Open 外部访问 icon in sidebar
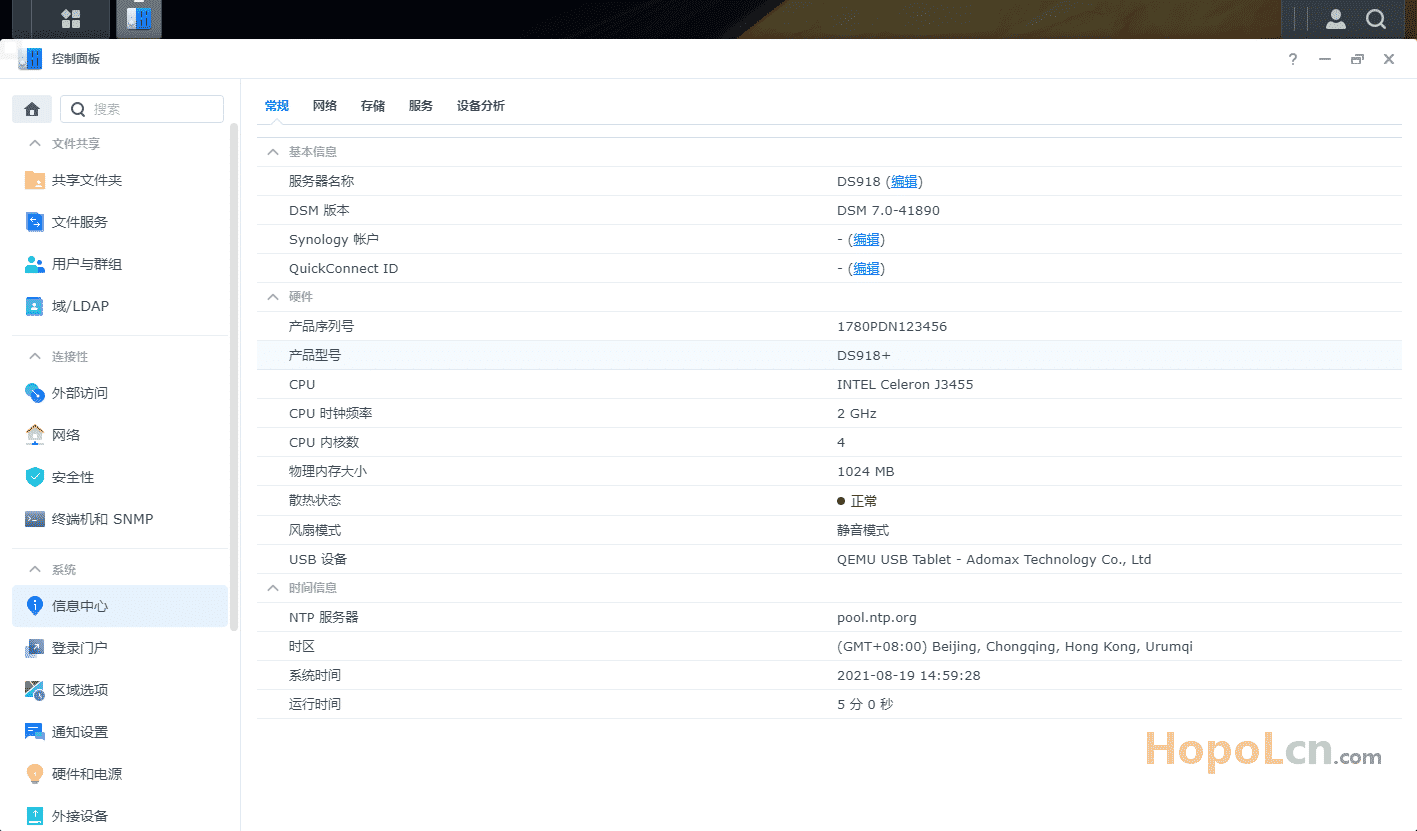This screenshot has width=1417, height=831. pos(35,393)
